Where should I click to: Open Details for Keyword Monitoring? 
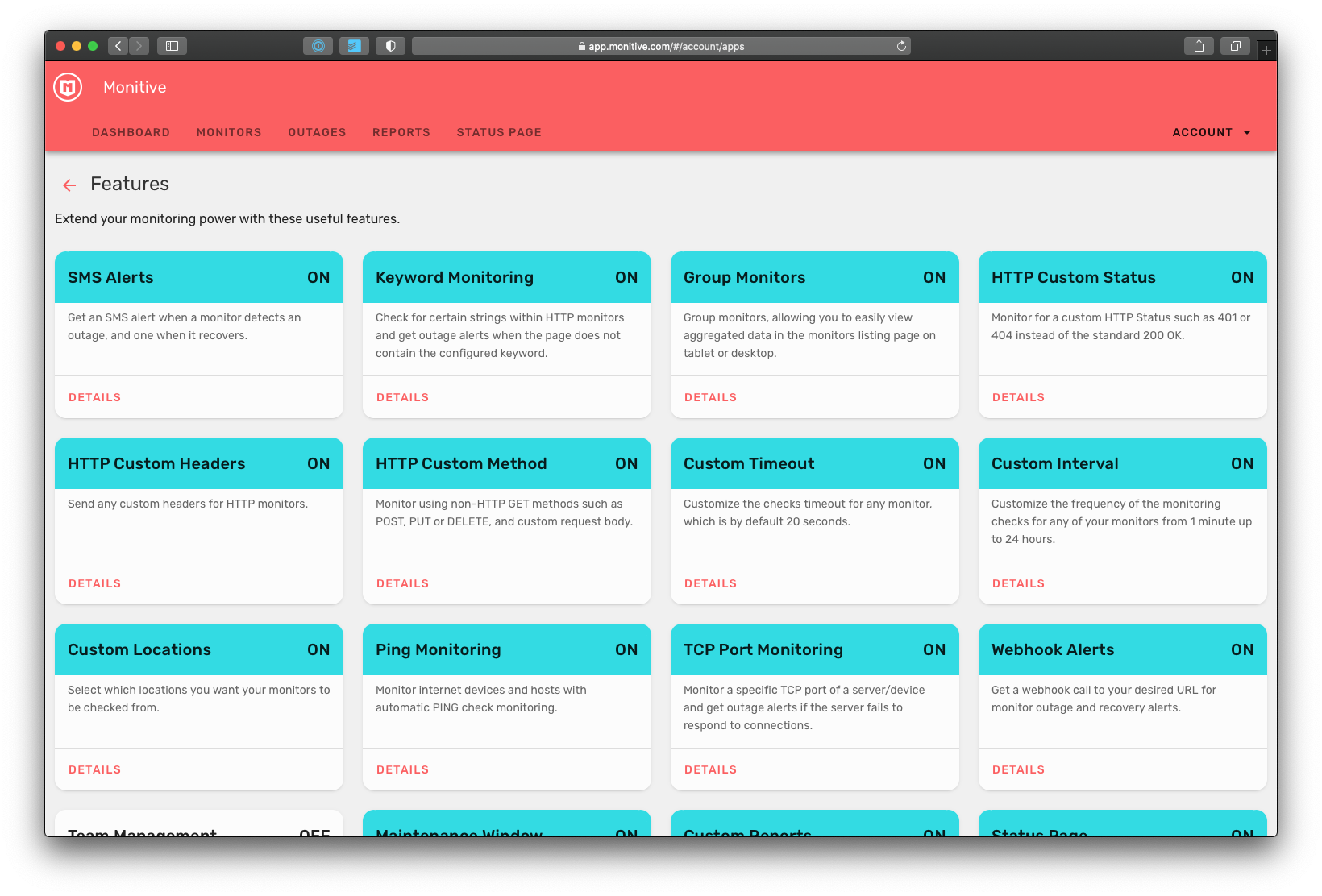point(402,397)
